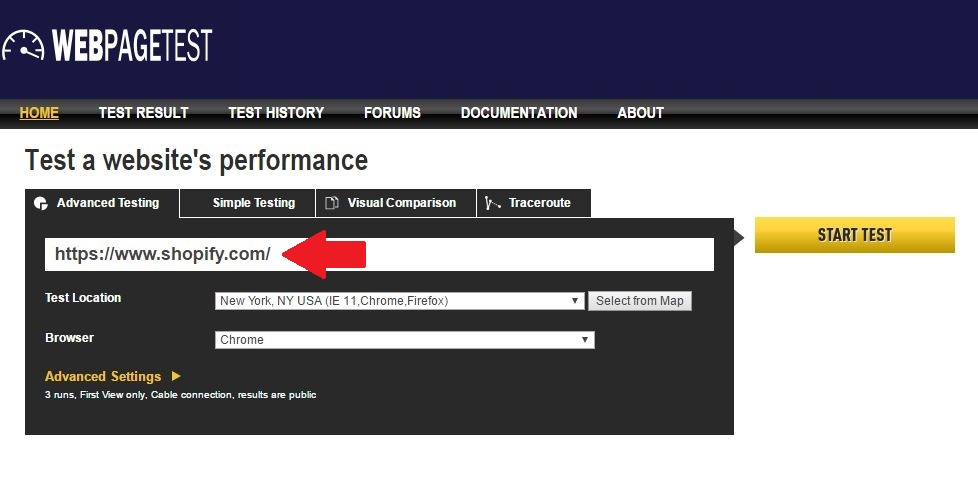This screenshot has width=978, height=489.
Task: Click the URL field containing shopify.com
Action: 379,254
